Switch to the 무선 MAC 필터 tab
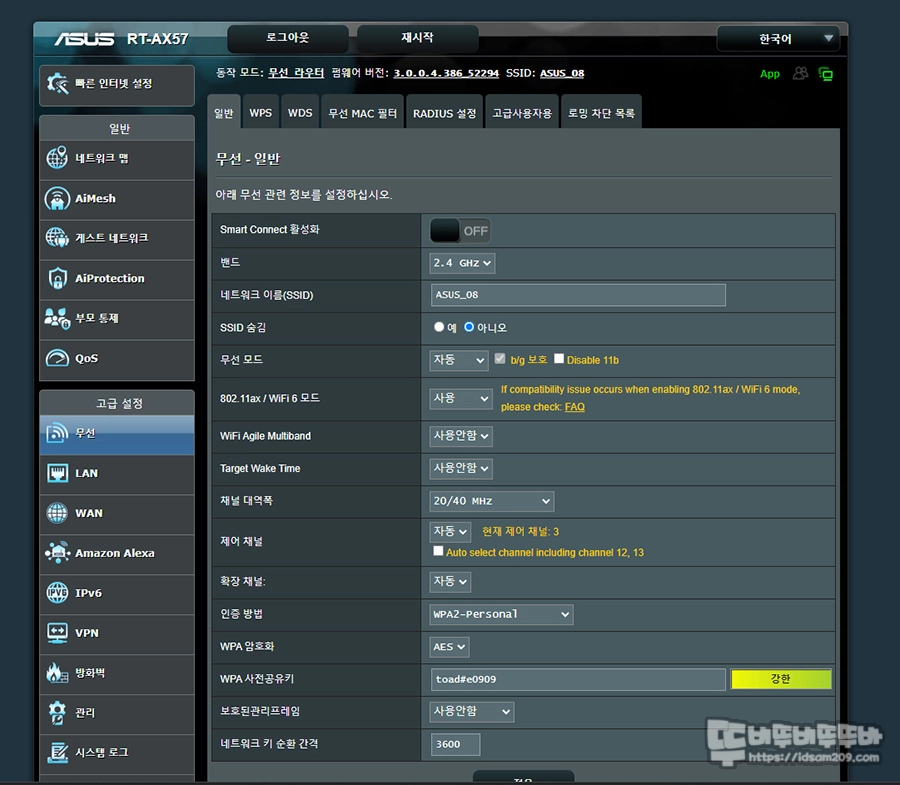Screen dimensions: 900x785 tap(362, 112)
